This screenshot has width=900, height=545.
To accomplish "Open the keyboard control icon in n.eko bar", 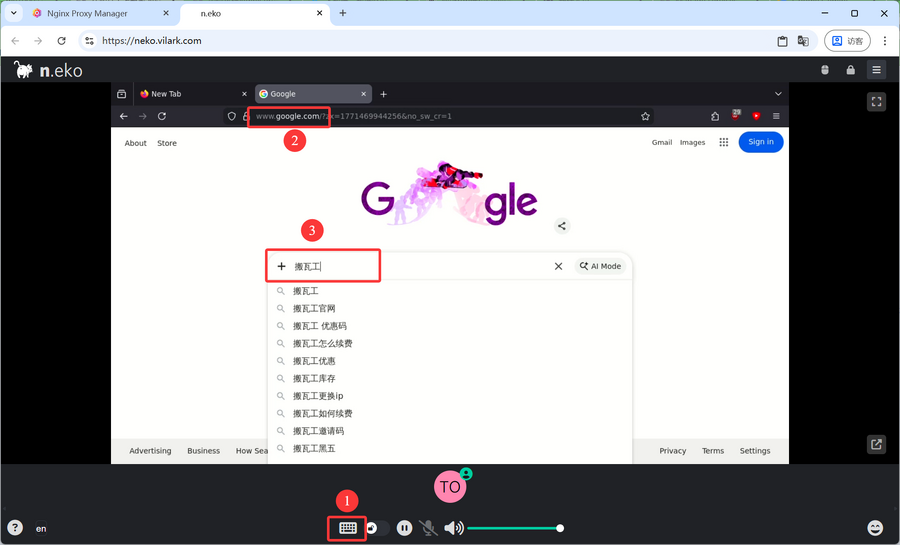I will 347,527.
